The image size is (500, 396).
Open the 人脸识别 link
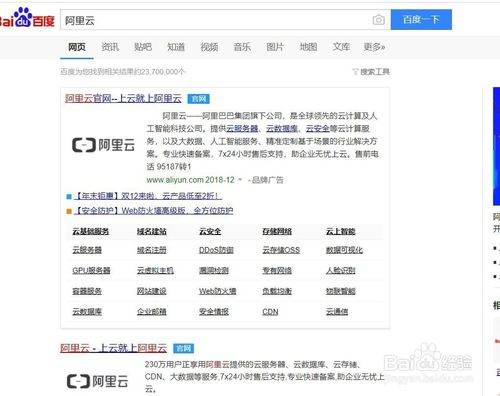click(341, 270)
